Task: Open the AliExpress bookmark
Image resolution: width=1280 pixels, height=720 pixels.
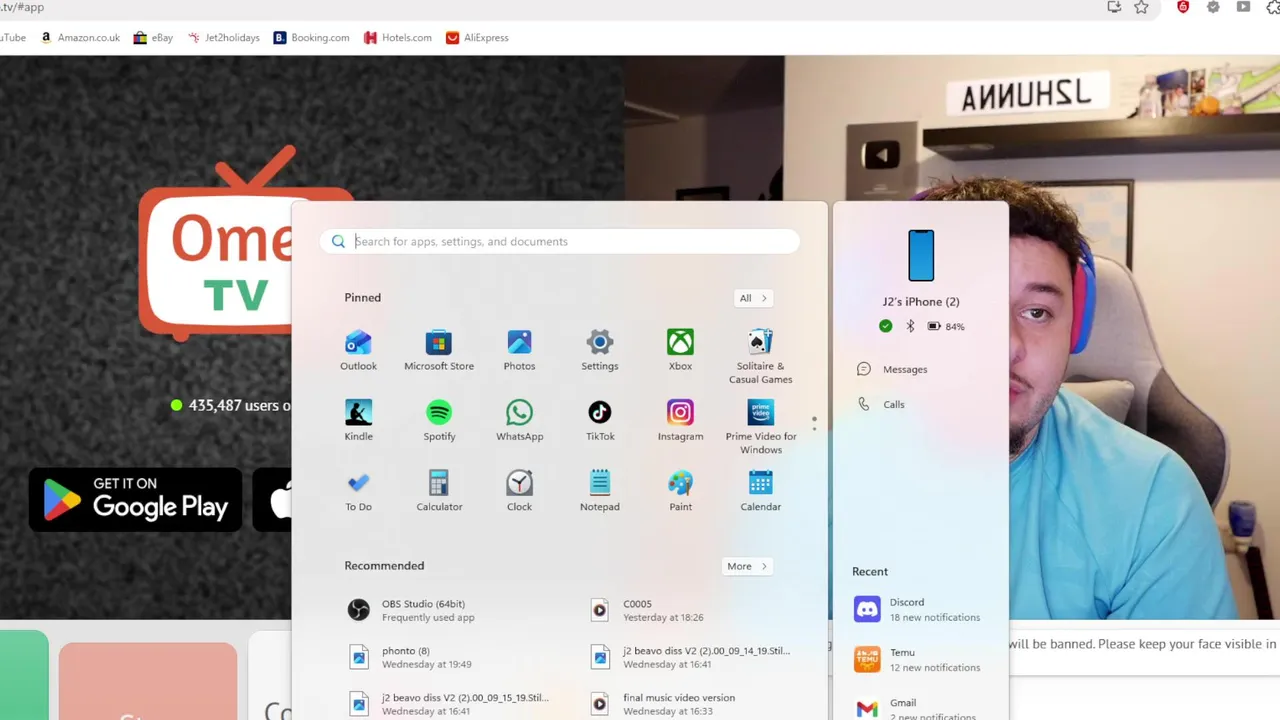Action: (477, 37)
